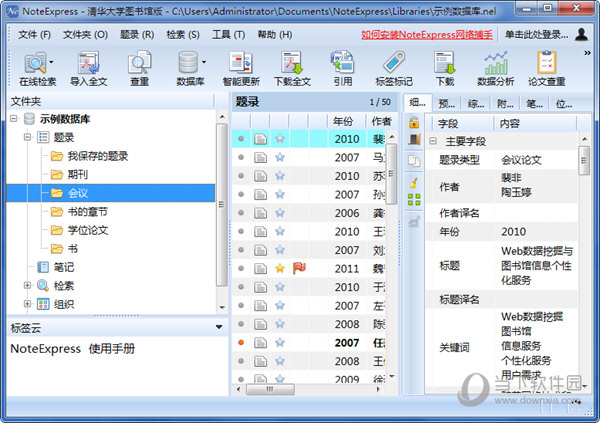Image resolution: width=600 pixels, height=423 pixels.
Task: Toggle star on bold 2007 record
Action: tap(280, 342)
